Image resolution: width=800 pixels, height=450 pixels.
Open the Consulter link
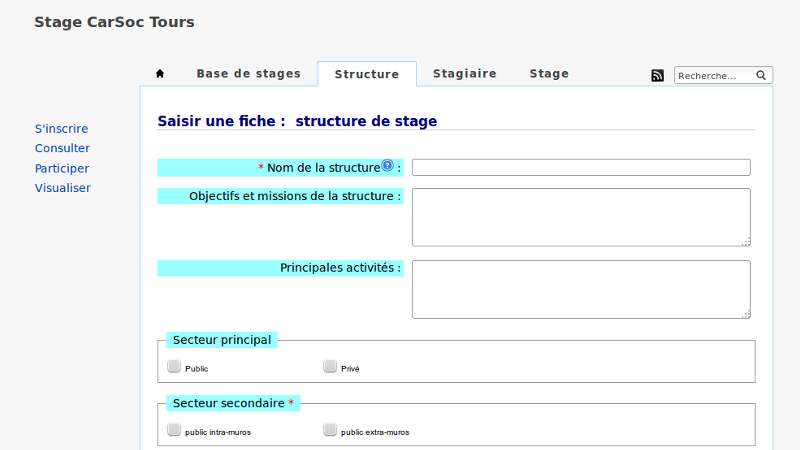(x=62, y=148)
